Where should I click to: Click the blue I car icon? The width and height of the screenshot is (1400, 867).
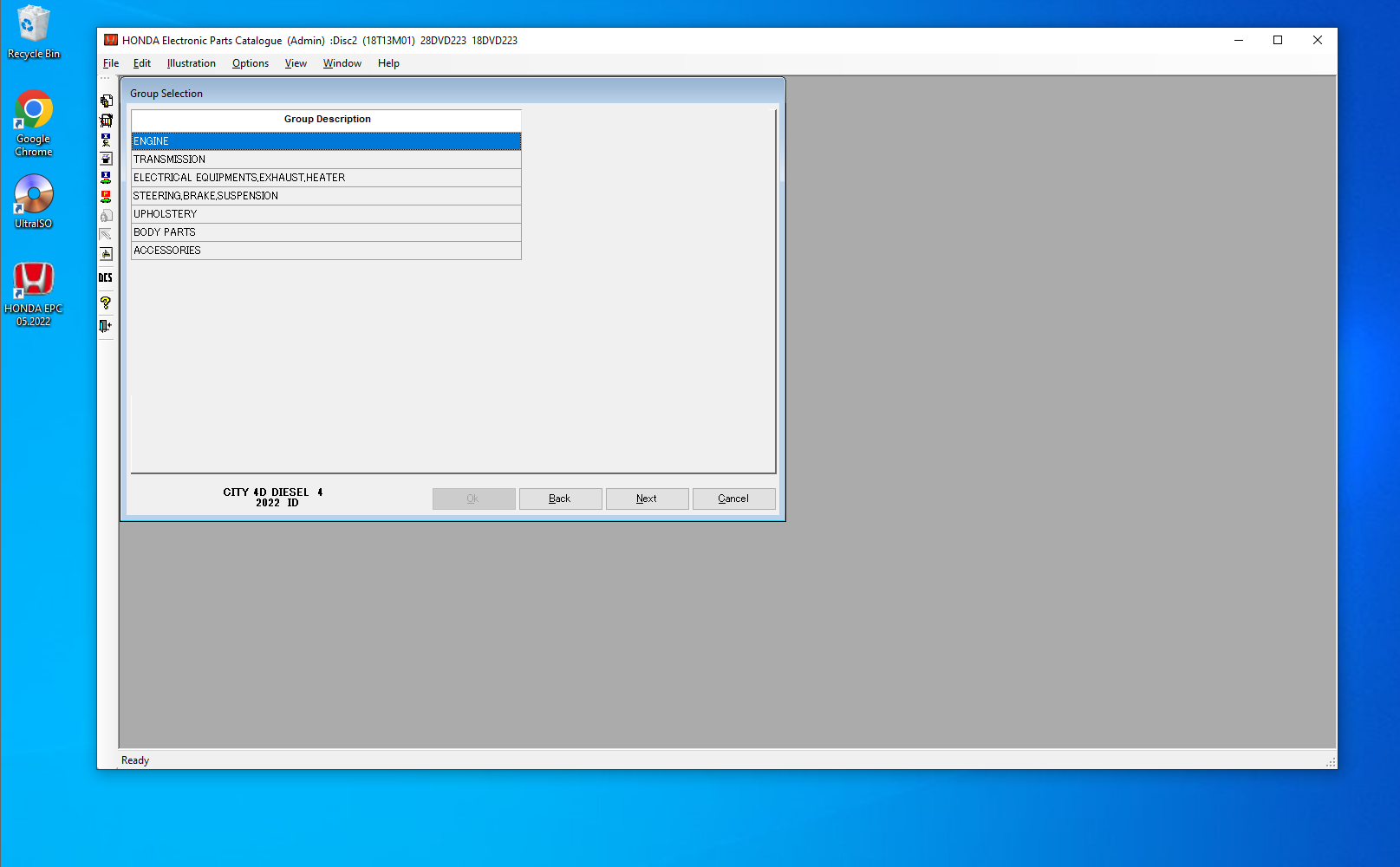[x=106, y=178]
